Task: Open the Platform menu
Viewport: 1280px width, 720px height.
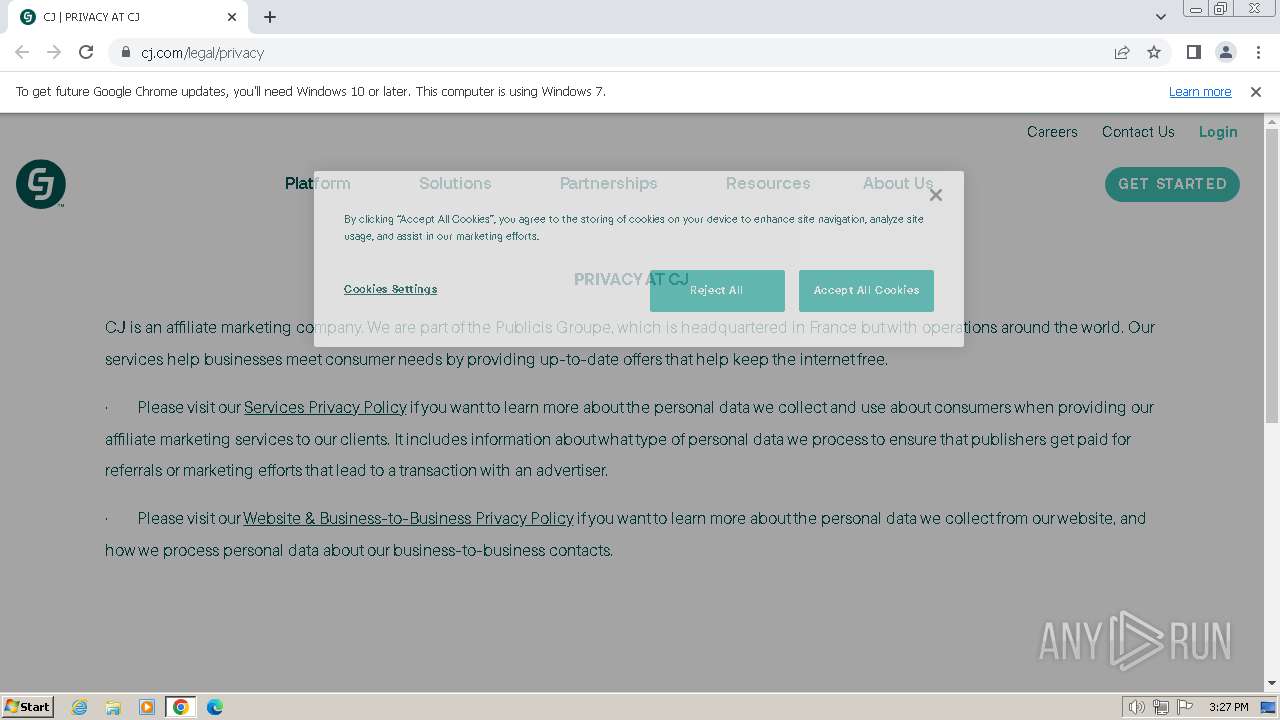Action: click(318, 184)
